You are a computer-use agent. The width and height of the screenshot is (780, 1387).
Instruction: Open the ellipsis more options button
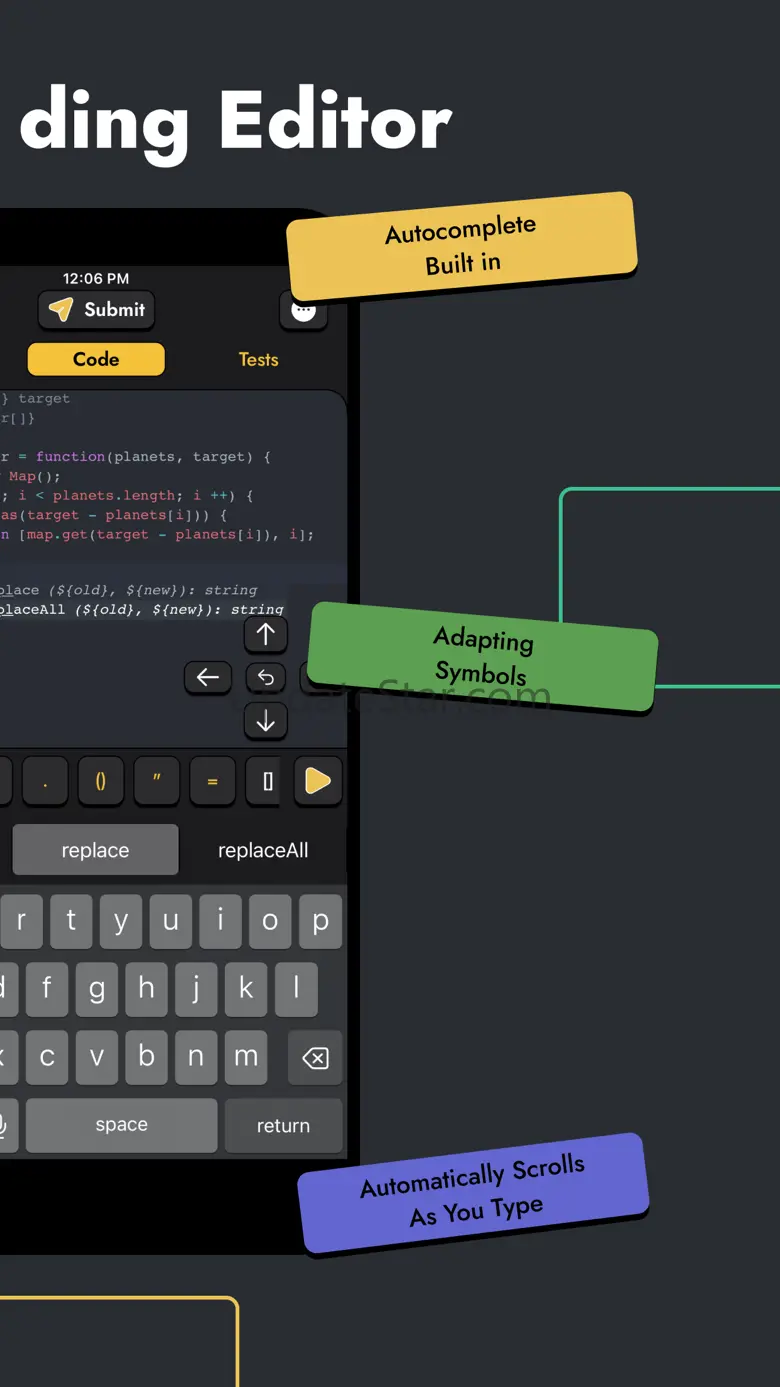point(303,310)
